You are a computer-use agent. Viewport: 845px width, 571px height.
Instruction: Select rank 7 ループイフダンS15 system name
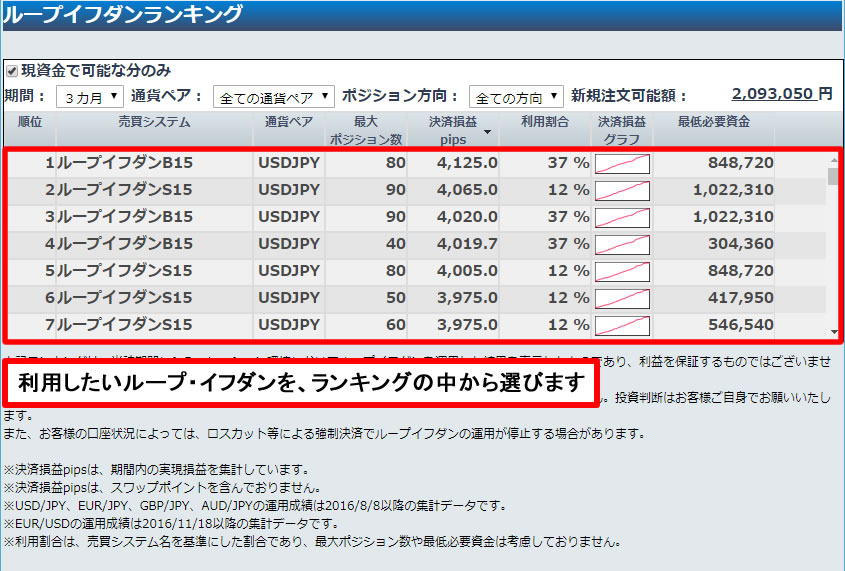coord(124,324)
